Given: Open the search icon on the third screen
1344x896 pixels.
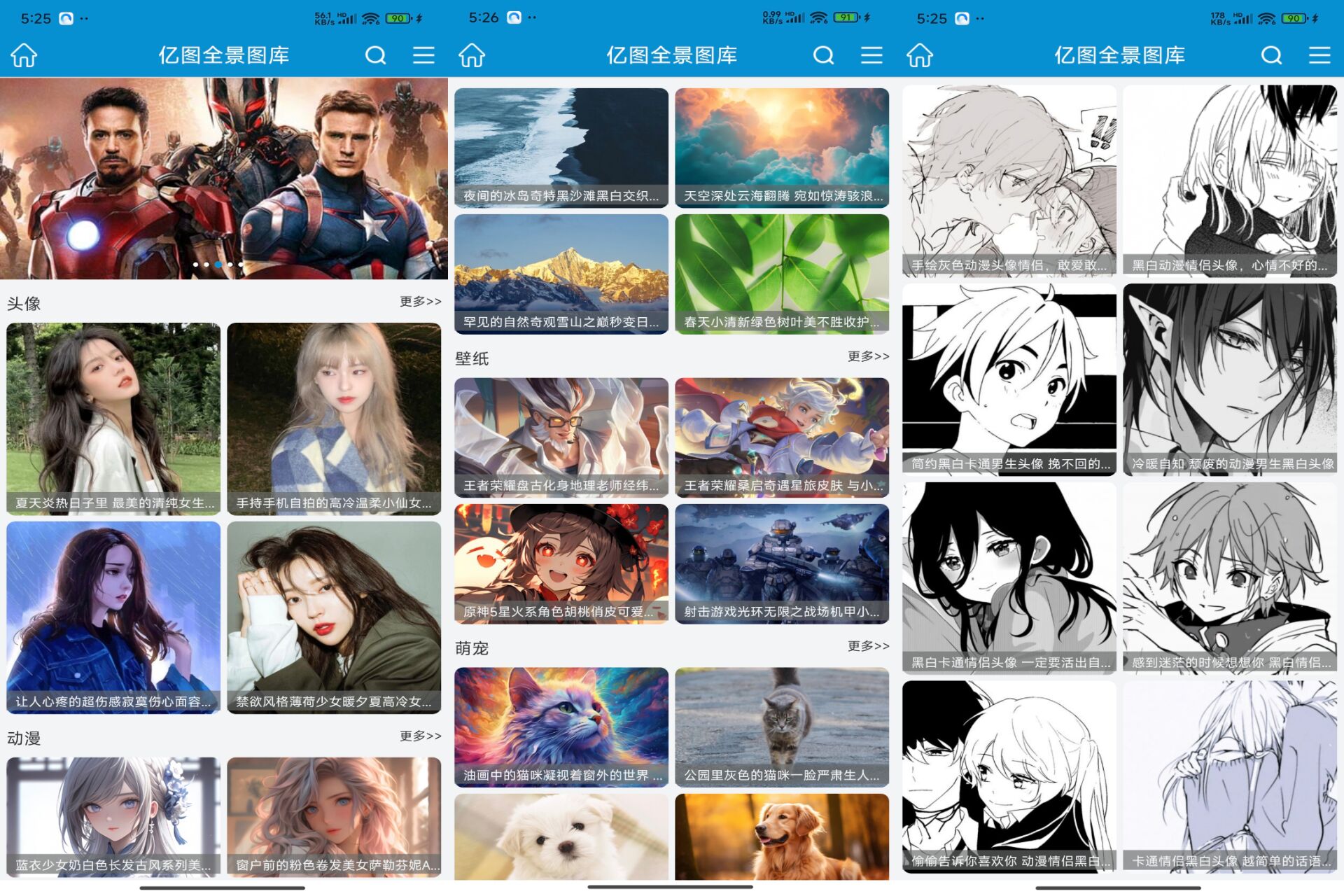Looking at the screenshot, I should (x=1272, y=55).
